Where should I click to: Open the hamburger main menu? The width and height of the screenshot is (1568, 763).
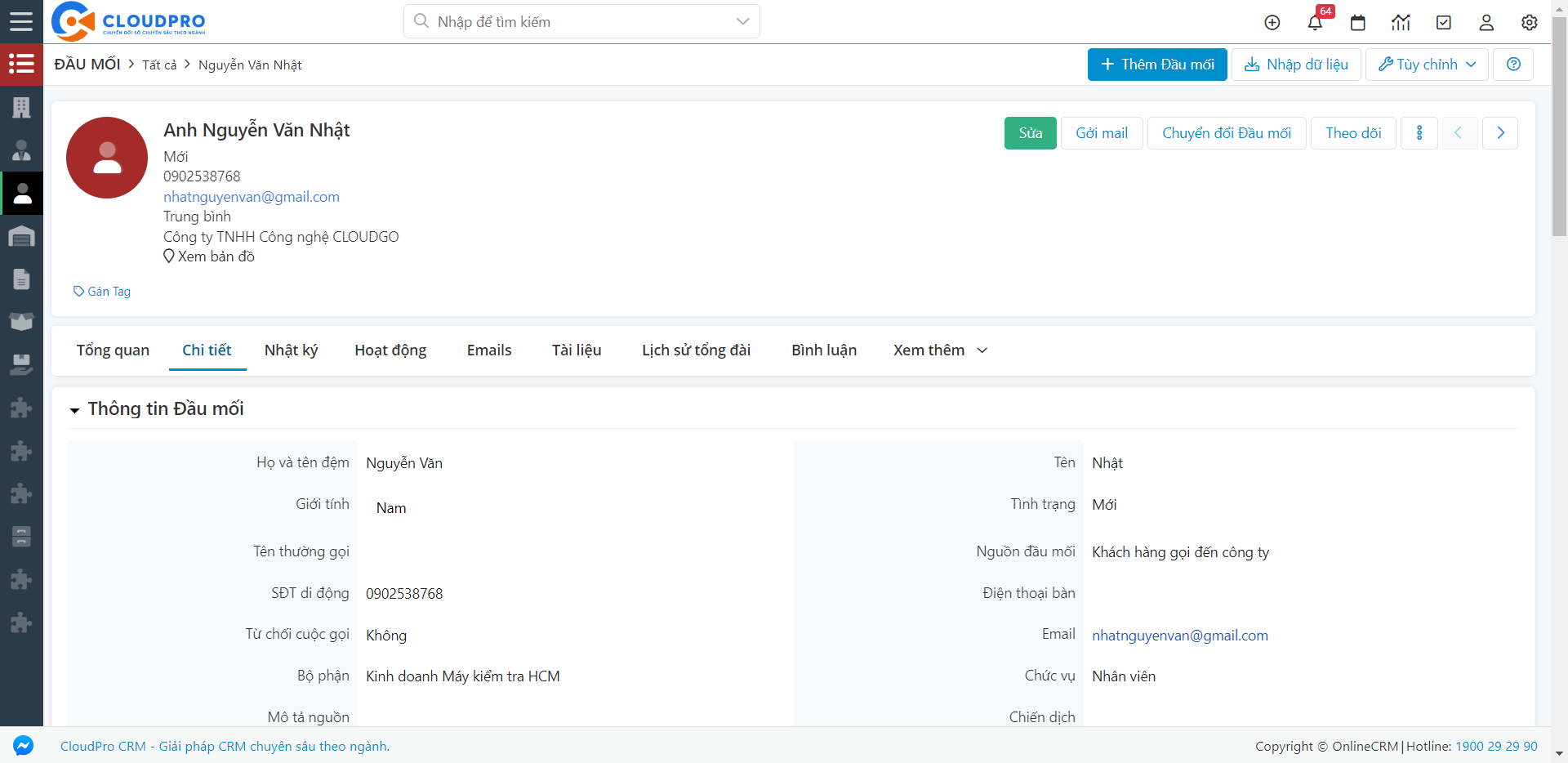(x=21, y=21)
